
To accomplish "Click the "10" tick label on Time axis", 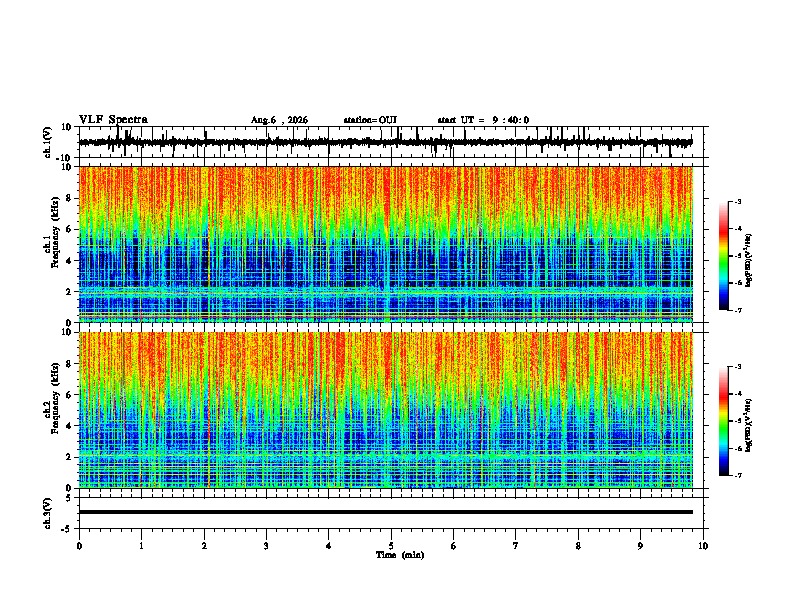I will [x=703, y=546].
